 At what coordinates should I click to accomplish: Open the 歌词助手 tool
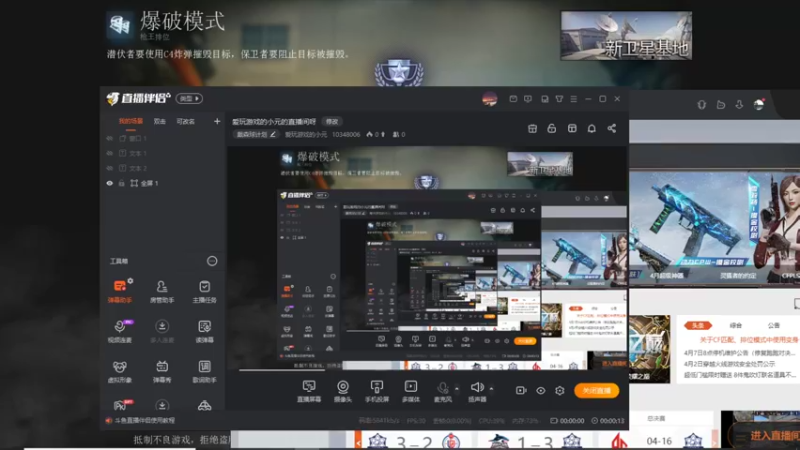coord(204,371)
